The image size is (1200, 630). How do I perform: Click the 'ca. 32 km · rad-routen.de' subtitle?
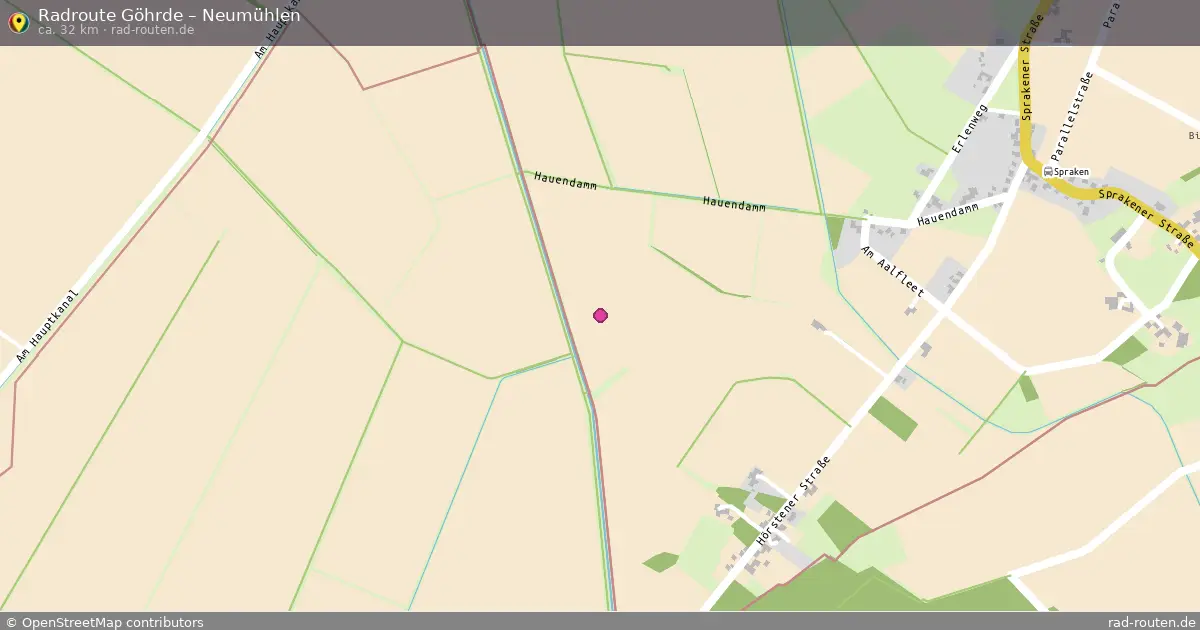116,30
